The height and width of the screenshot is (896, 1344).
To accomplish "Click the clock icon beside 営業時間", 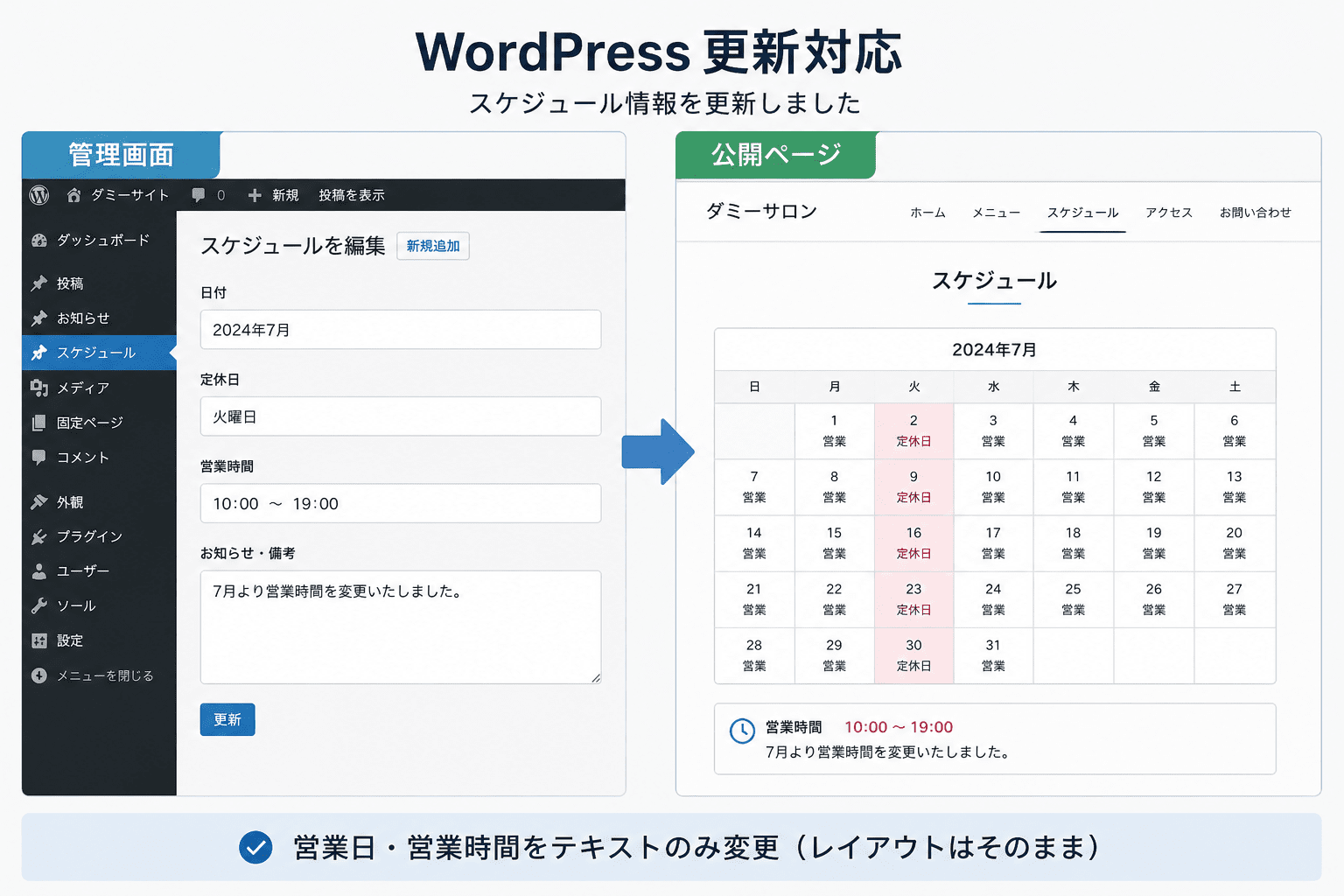I will click(x=742, y=731).
